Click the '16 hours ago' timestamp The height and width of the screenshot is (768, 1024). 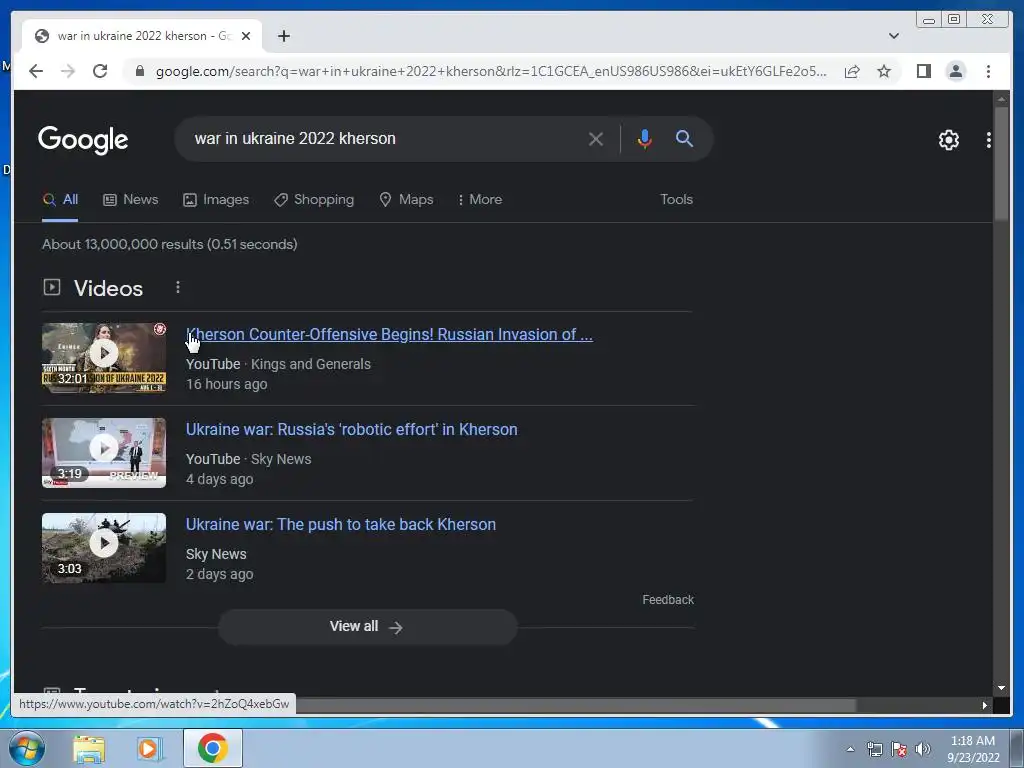pos(227,384)
